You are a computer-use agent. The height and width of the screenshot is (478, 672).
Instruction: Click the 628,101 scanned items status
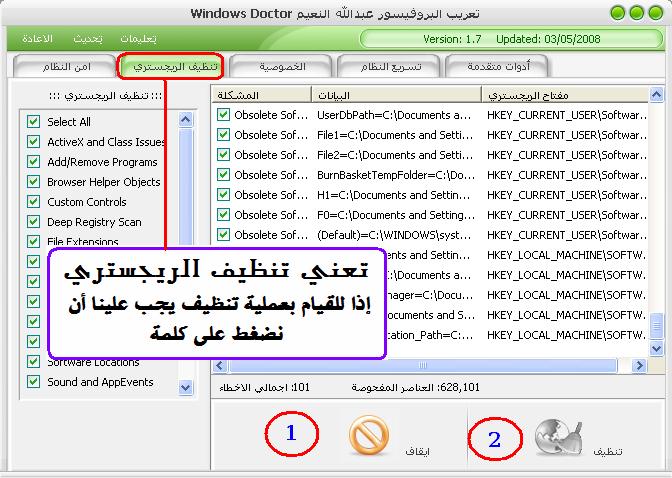tap(415, 388)
